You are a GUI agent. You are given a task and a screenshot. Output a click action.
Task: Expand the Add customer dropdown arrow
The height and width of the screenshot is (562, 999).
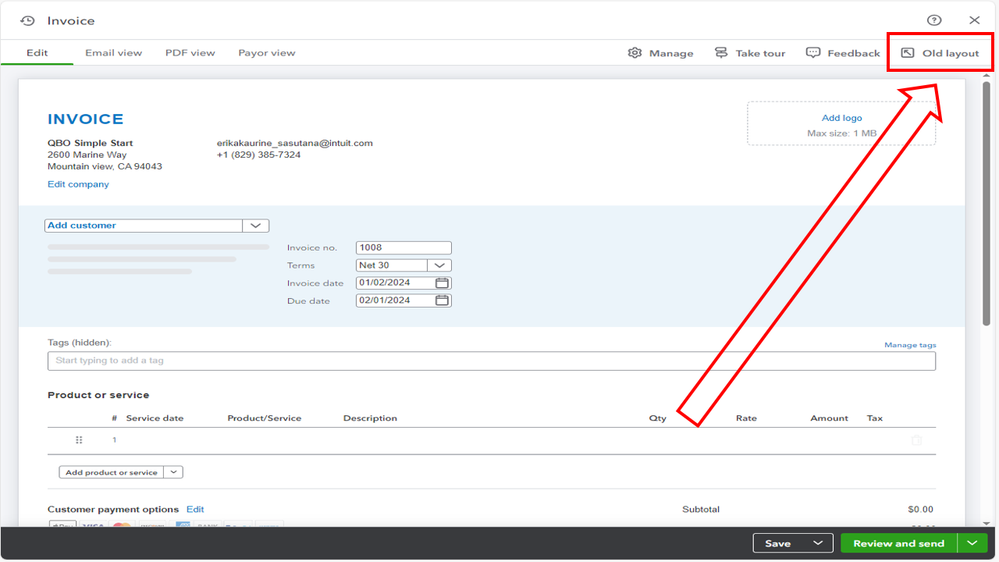[255, 226]
